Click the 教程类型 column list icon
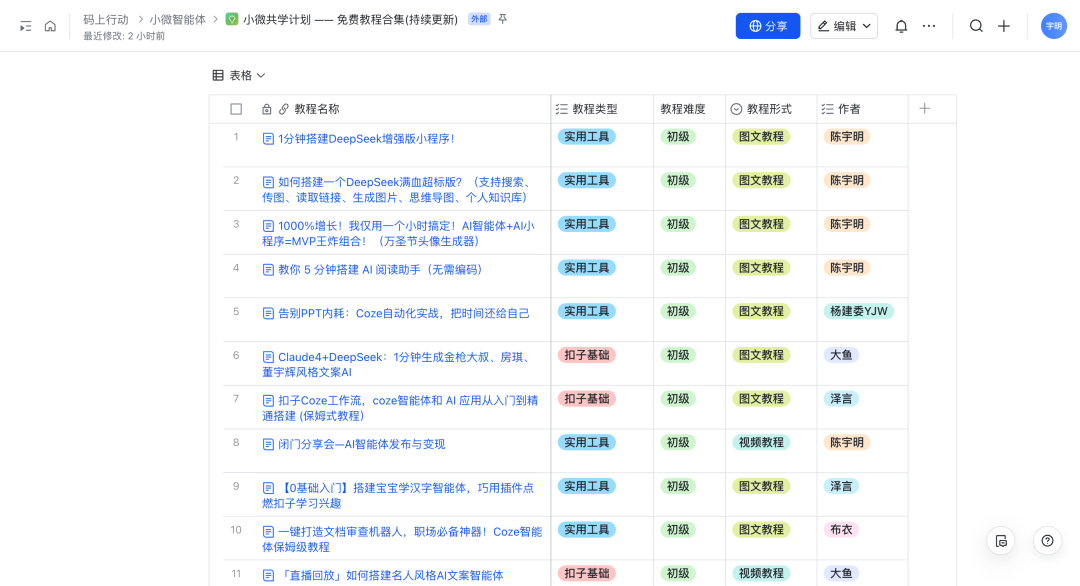The height and width of the screenshot is (586, 1080). (x=562, y=109)
